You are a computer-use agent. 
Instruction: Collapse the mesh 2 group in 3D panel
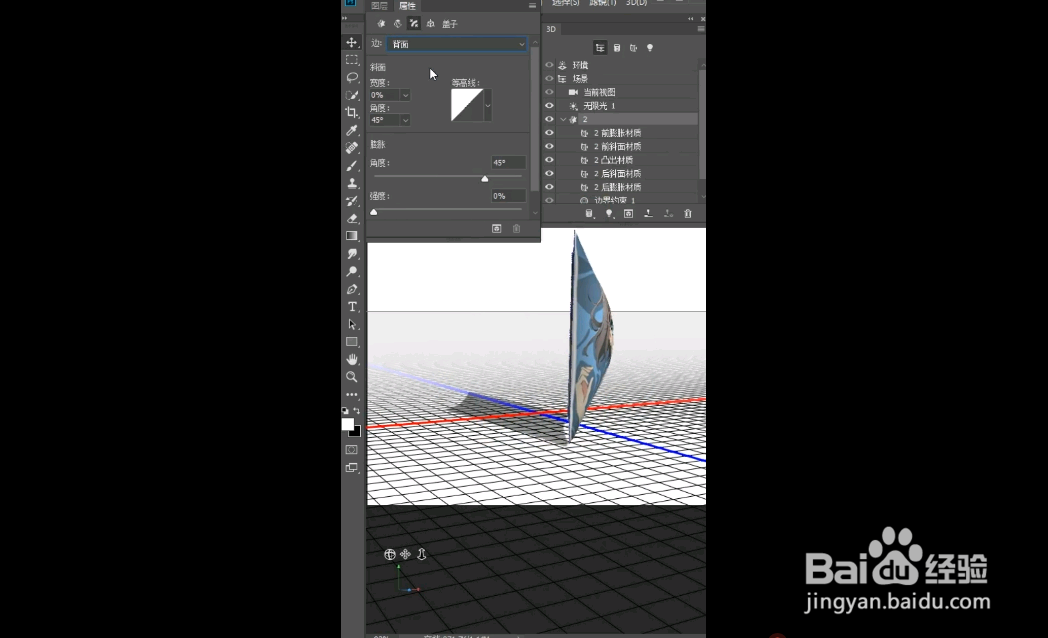coord(563,119)
